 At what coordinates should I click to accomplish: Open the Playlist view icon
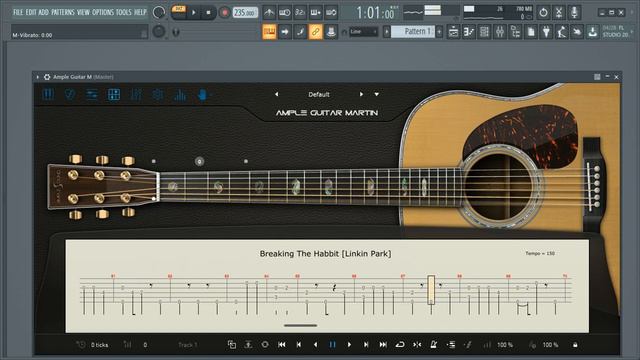click(453, 31)
